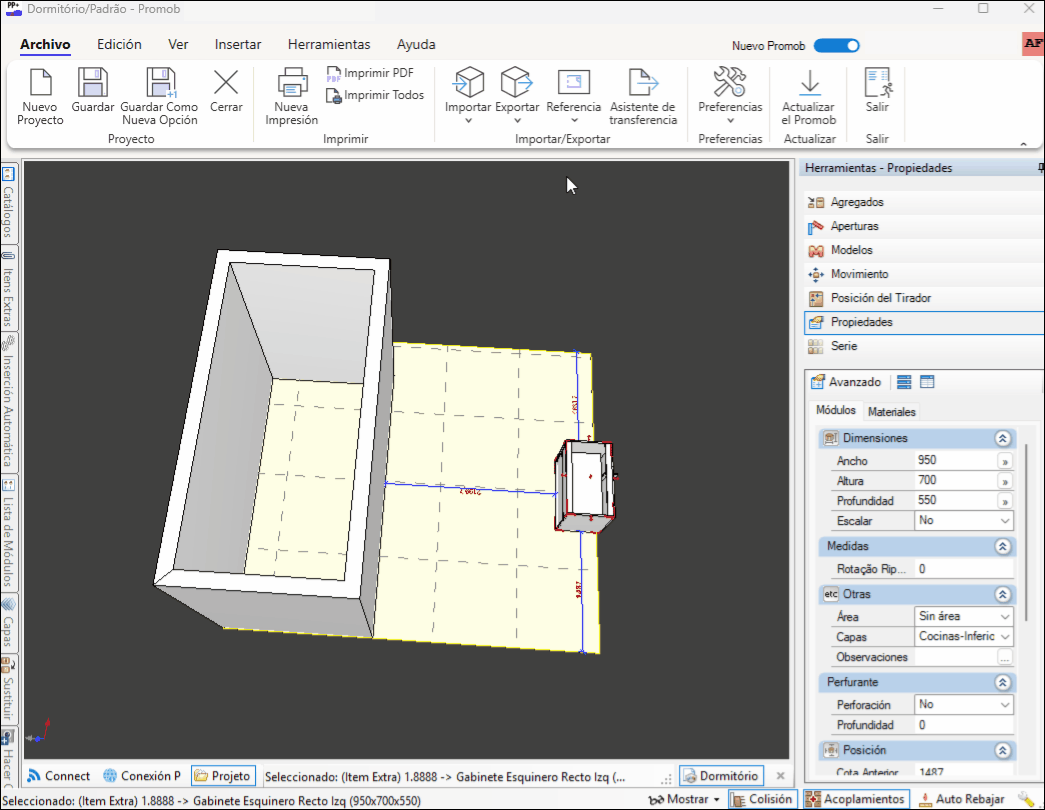Toggle Acoplamientos in the status bar

(857, 799)
